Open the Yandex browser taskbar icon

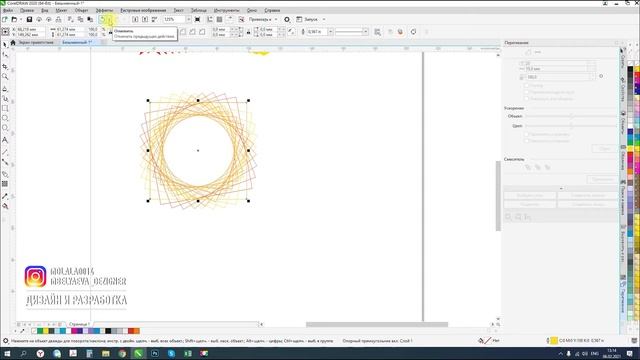pos(40,353)
